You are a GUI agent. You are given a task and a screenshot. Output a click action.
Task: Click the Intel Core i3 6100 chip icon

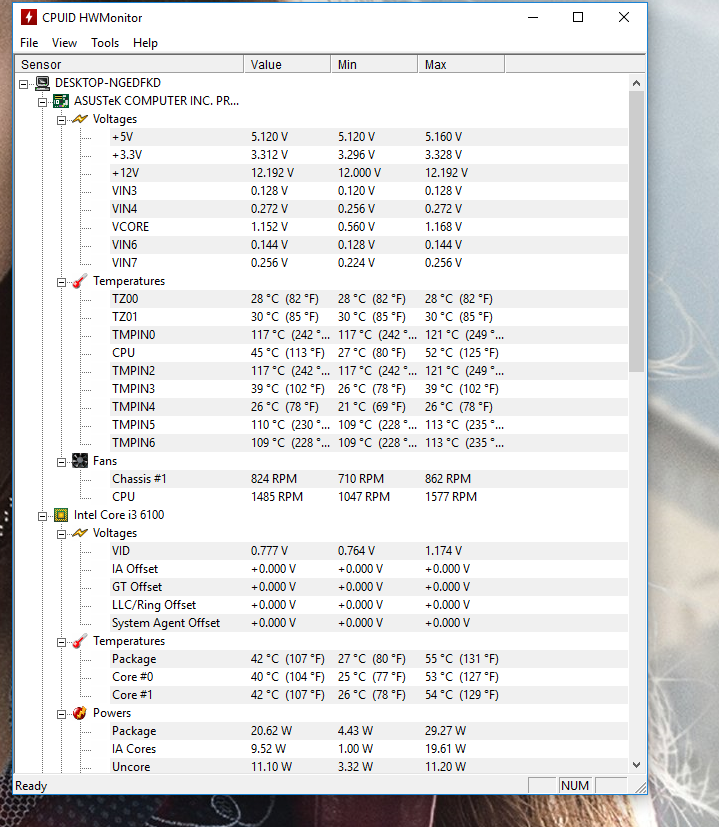click(x=61, y=515)
